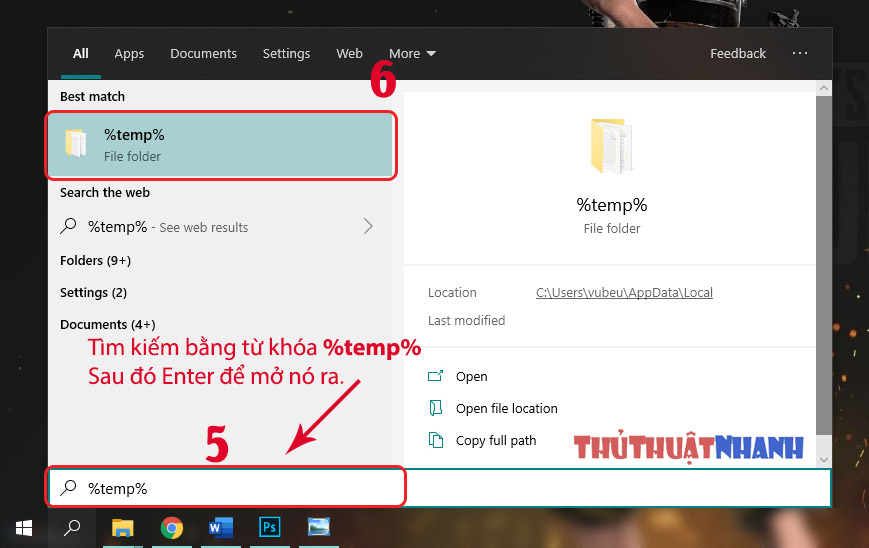The image size is (869, 548).
Task: Expand the Settings (2) category
Action: click(93, 293)
